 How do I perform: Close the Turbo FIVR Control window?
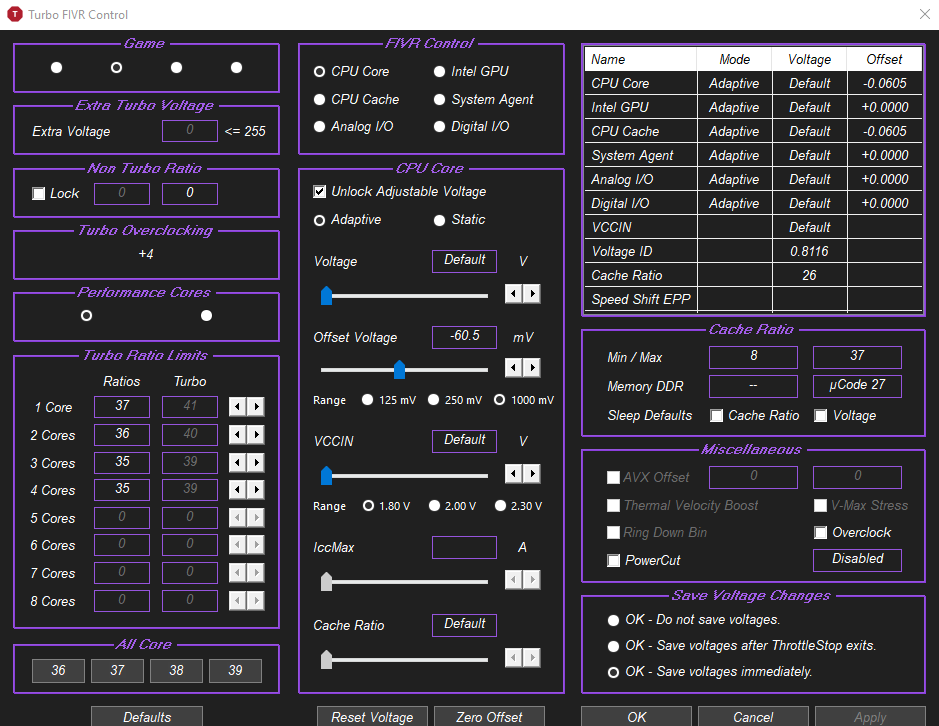point(925,14)
